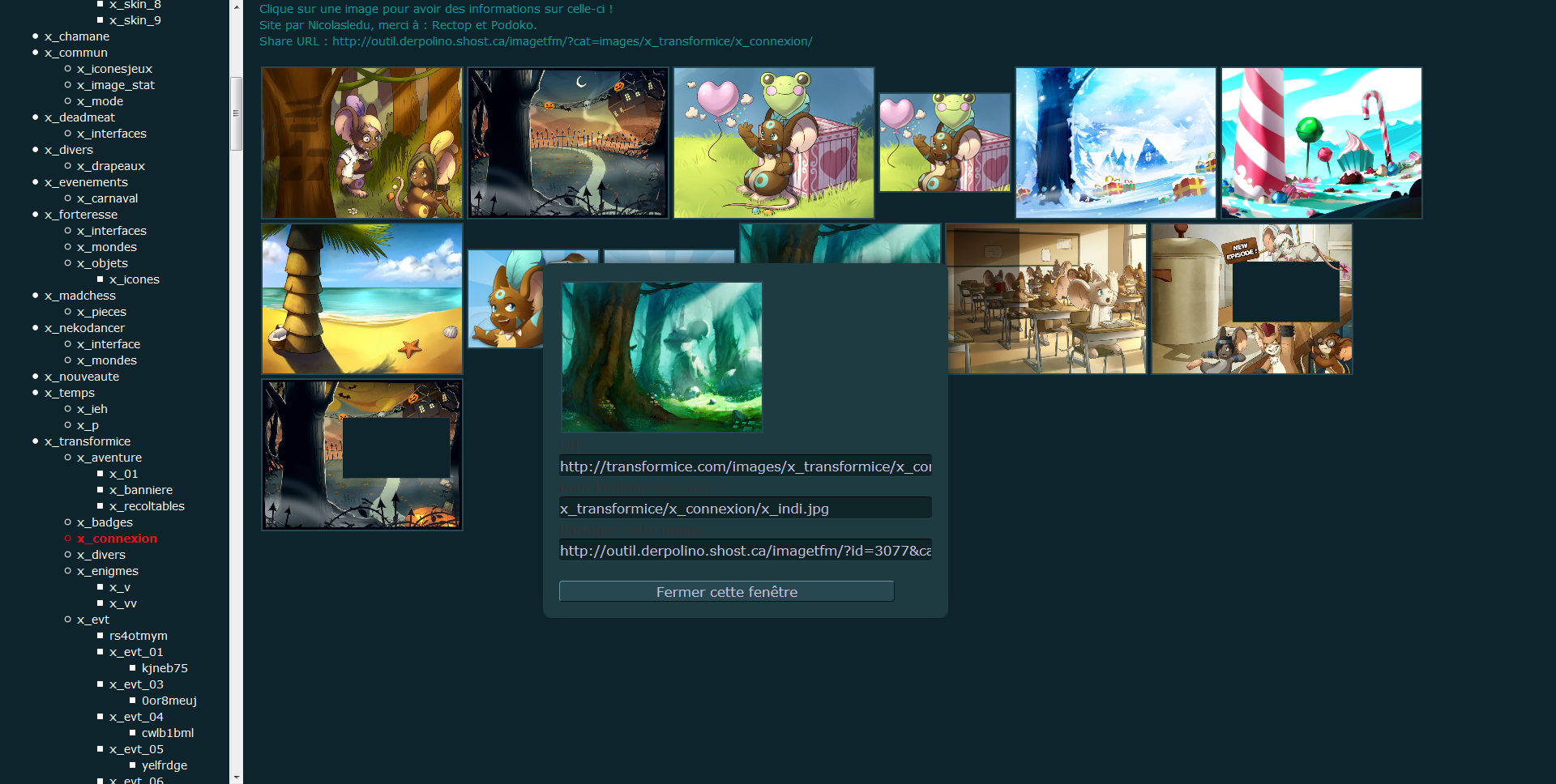Click the transformice.com image URL field

click(746, 467)
